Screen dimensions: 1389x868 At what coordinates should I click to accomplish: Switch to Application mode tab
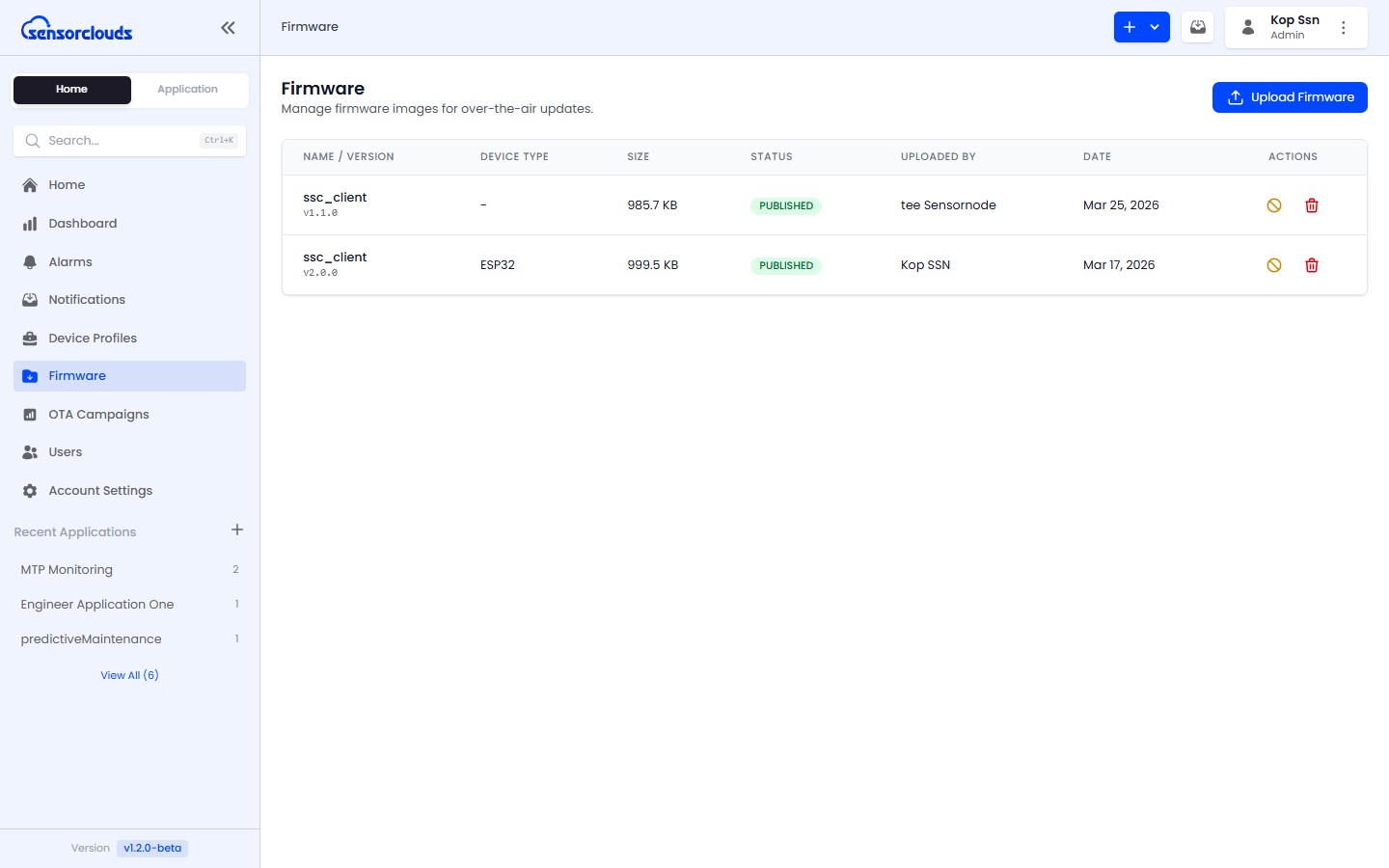tap(187, 90)
